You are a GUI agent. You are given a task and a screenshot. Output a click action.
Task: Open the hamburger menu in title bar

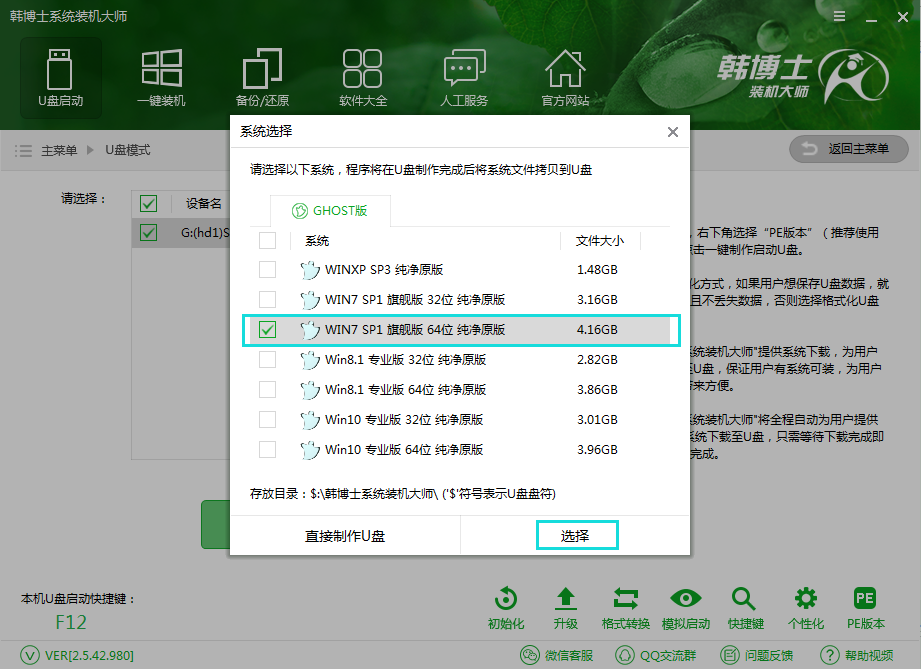point(841,18)
